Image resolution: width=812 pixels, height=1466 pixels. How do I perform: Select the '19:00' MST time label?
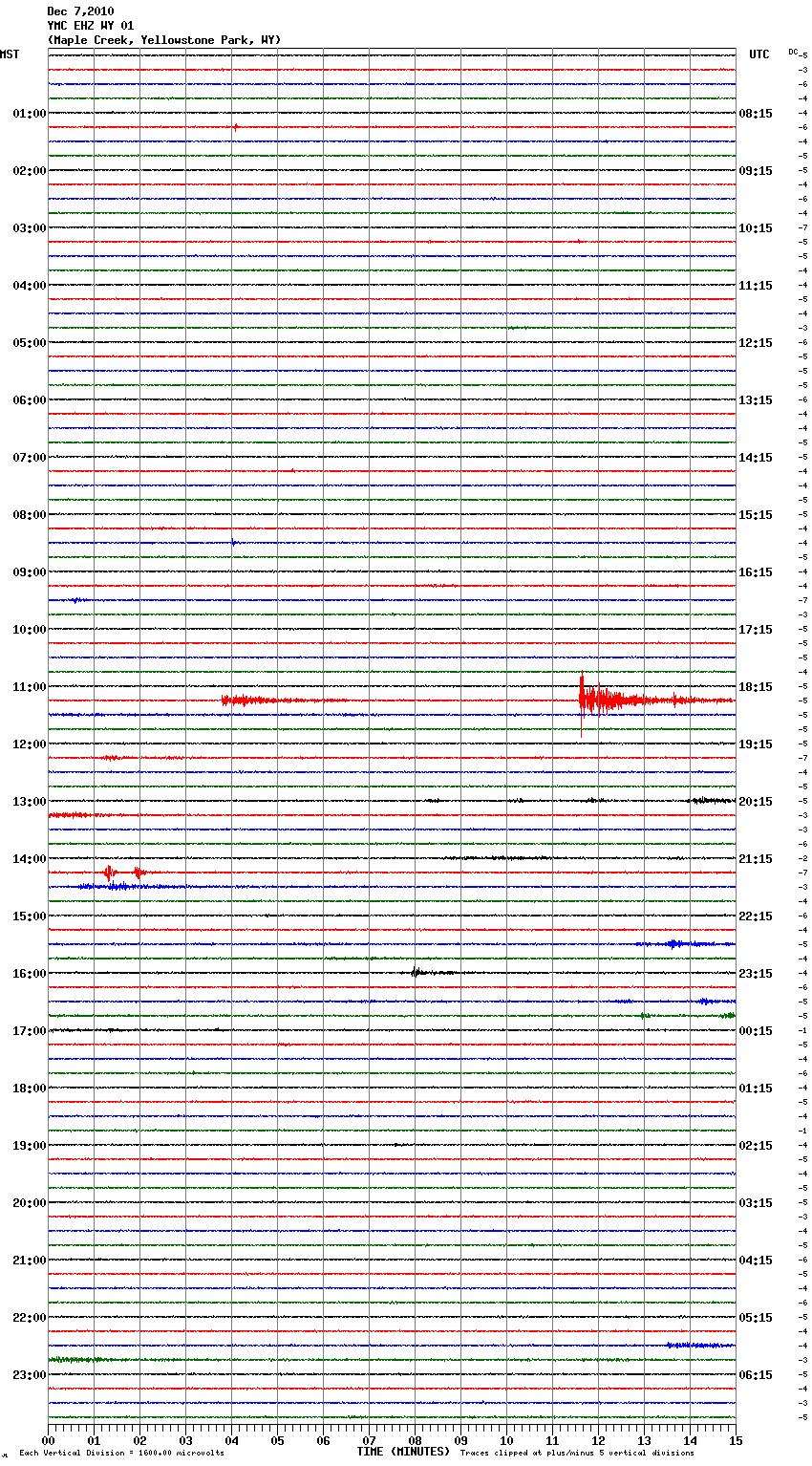tap(30, 1146)
